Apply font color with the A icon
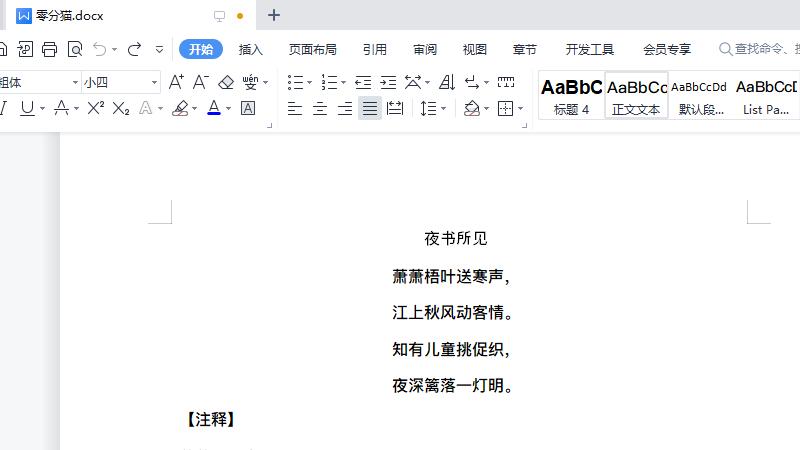The image size is (800, 450). (214, 108)
